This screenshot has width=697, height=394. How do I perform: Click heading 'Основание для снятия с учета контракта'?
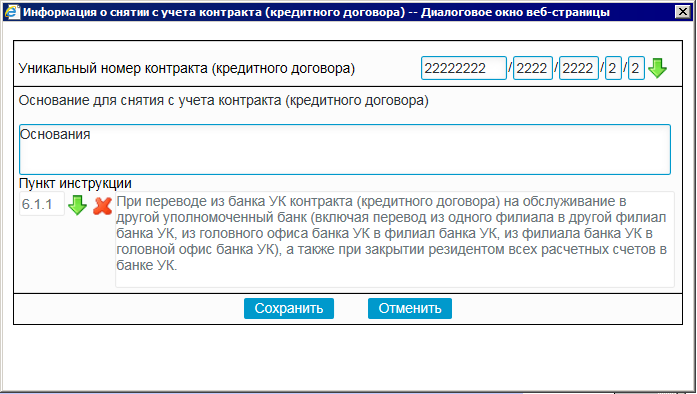[x=224, y=101]
